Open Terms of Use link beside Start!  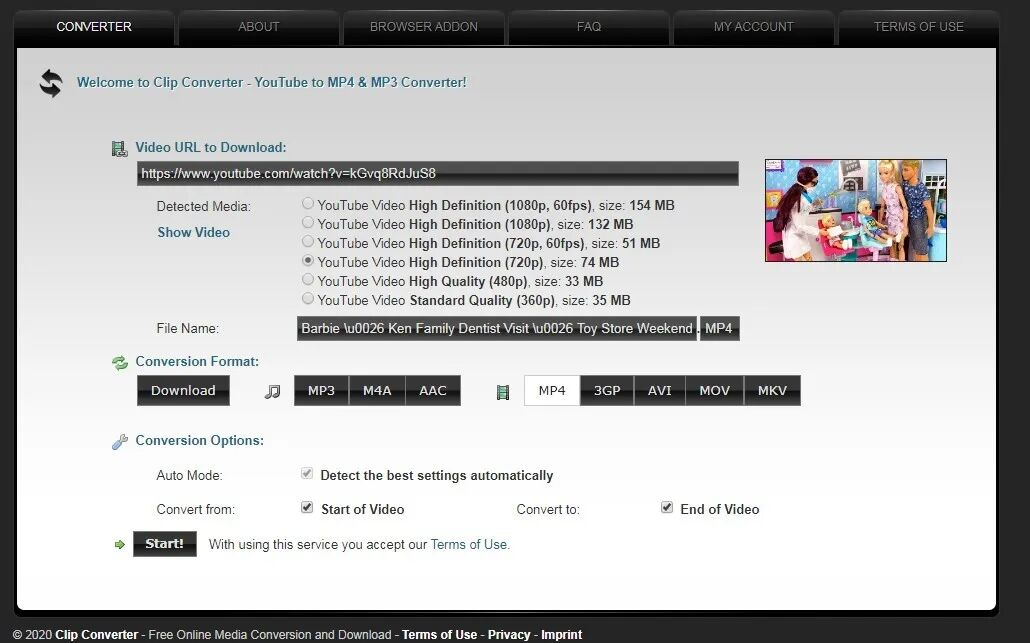(470, 544)
